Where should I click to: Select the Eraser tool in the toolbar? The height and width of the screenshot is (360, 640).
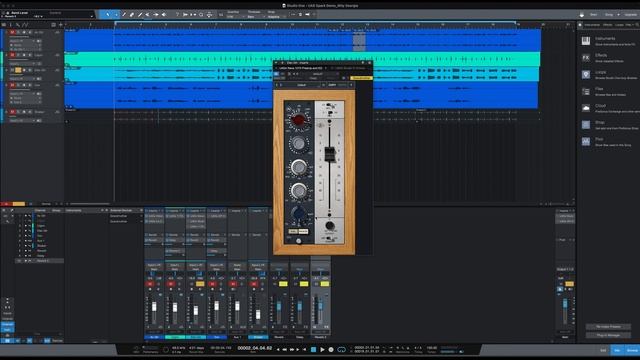click(132, 15)
